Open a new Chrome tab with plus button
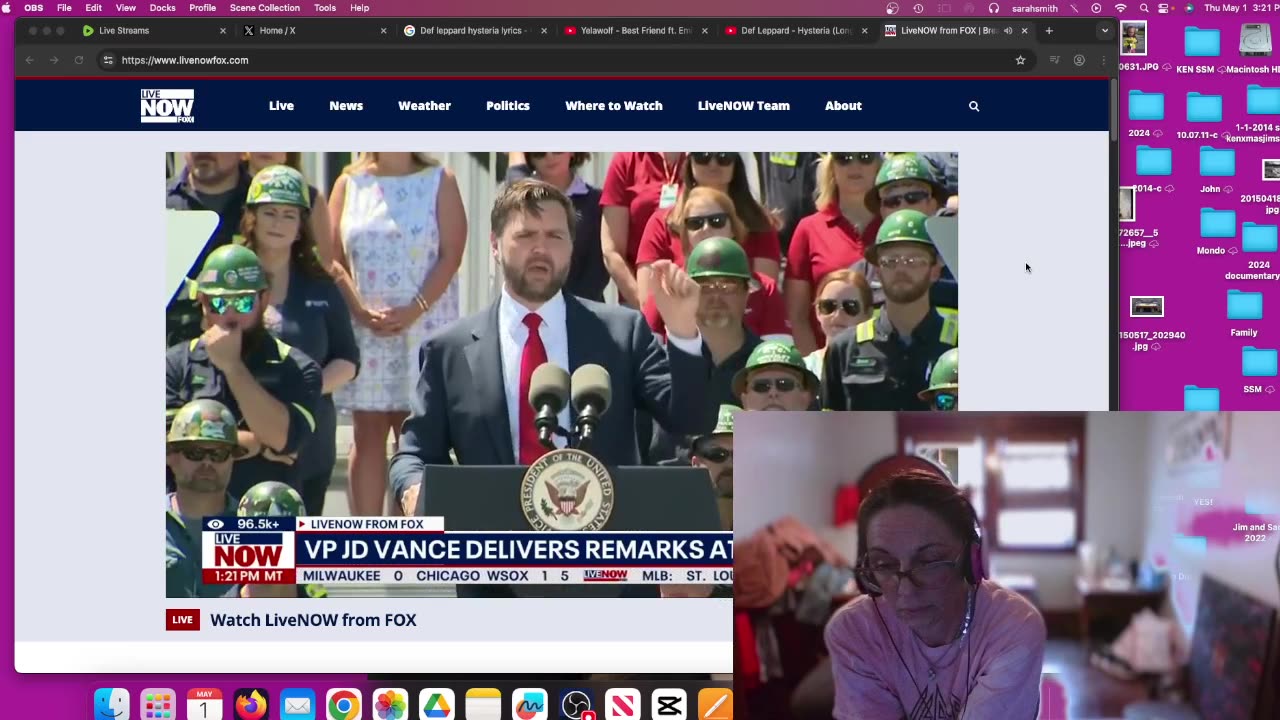 (x=1049, y=31)
